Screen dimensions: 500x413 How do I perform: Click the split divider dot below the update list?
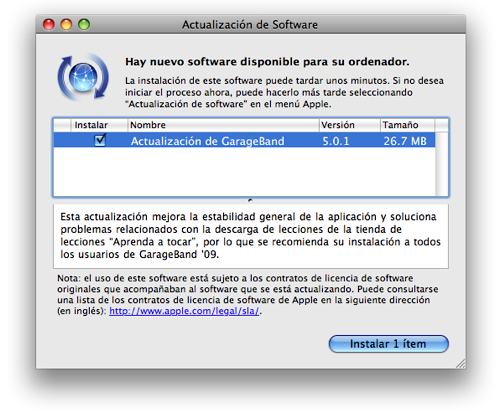click(x=250, y=201)
